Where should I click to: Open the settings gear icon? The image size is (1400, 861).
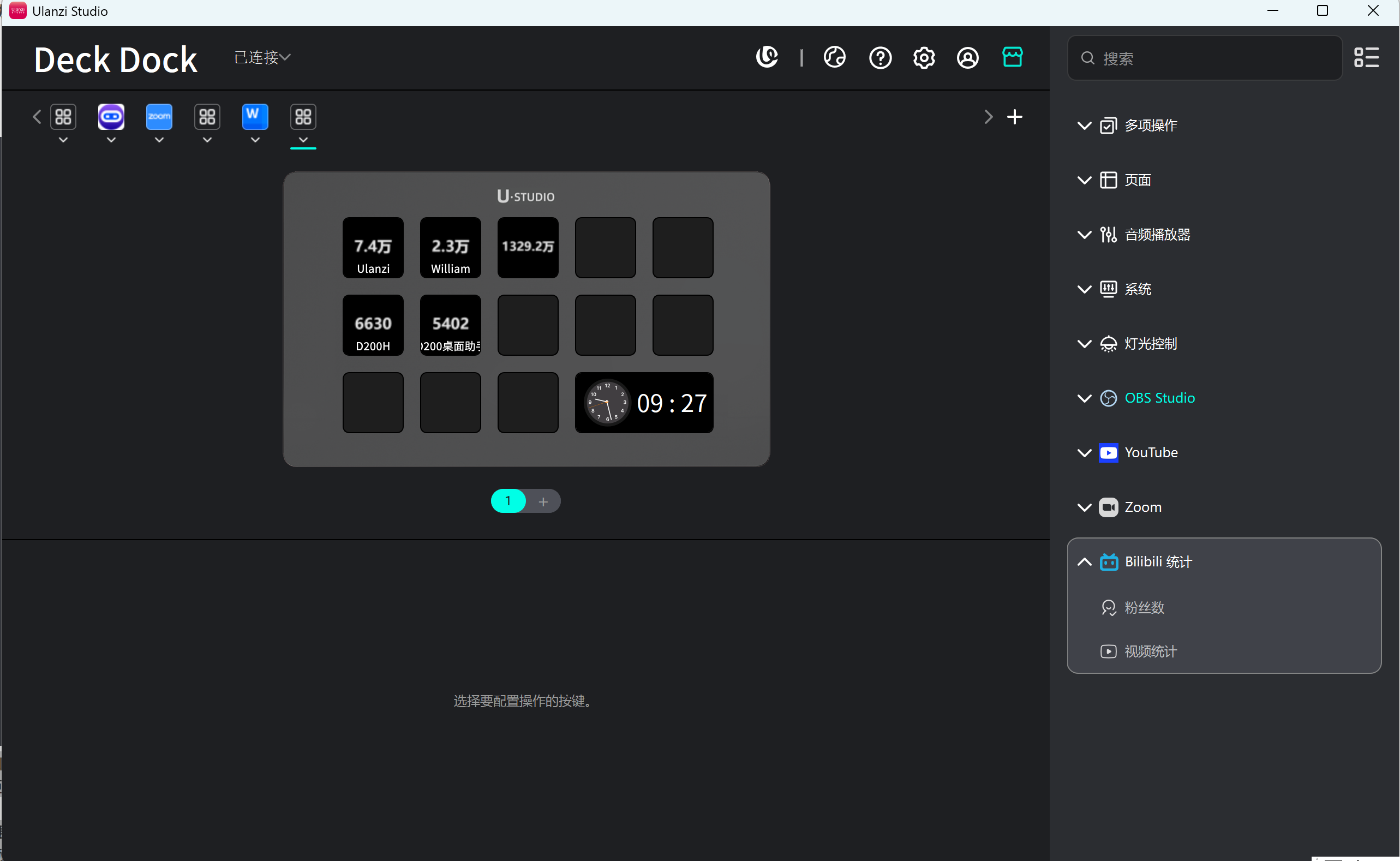click(x=924, y=57)
